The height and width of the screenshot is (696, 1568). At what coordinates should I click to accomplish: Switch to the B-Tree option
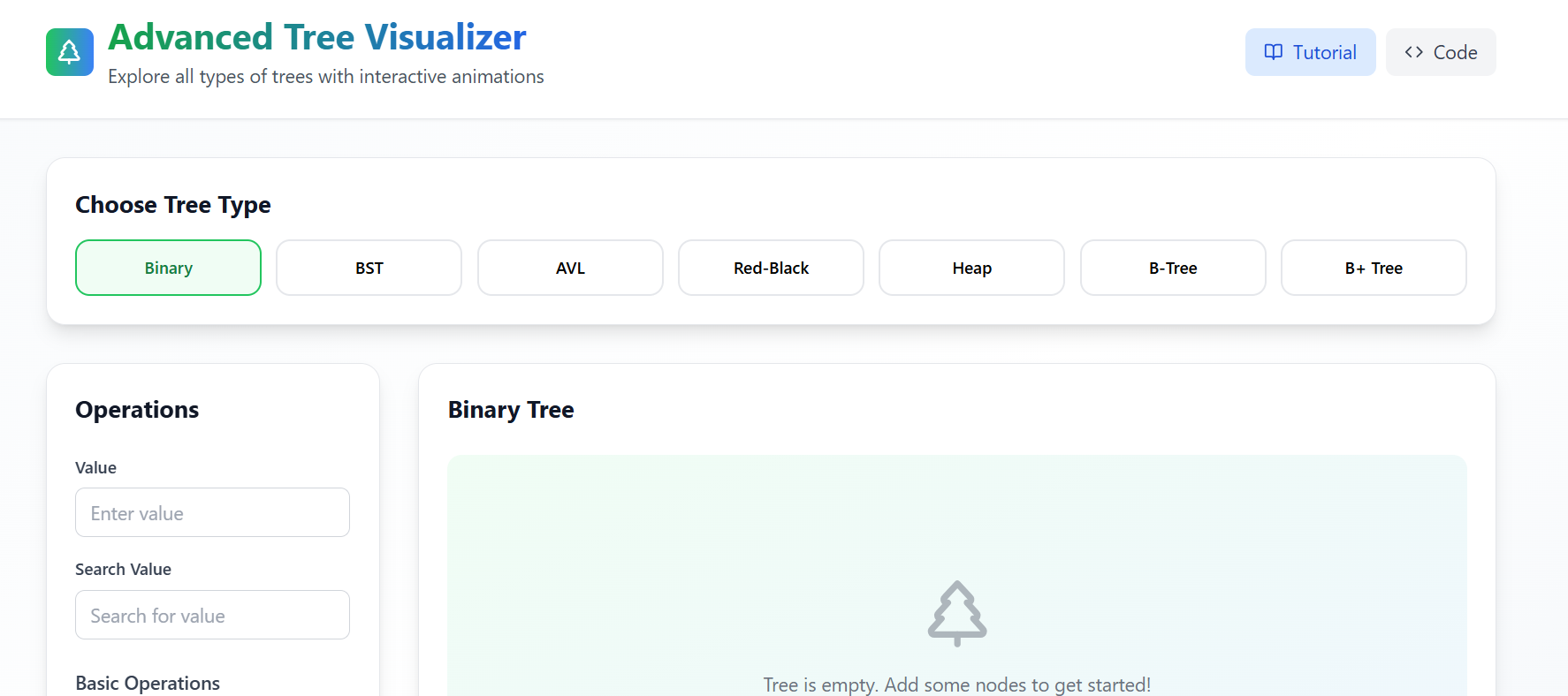pos(1173,268)
